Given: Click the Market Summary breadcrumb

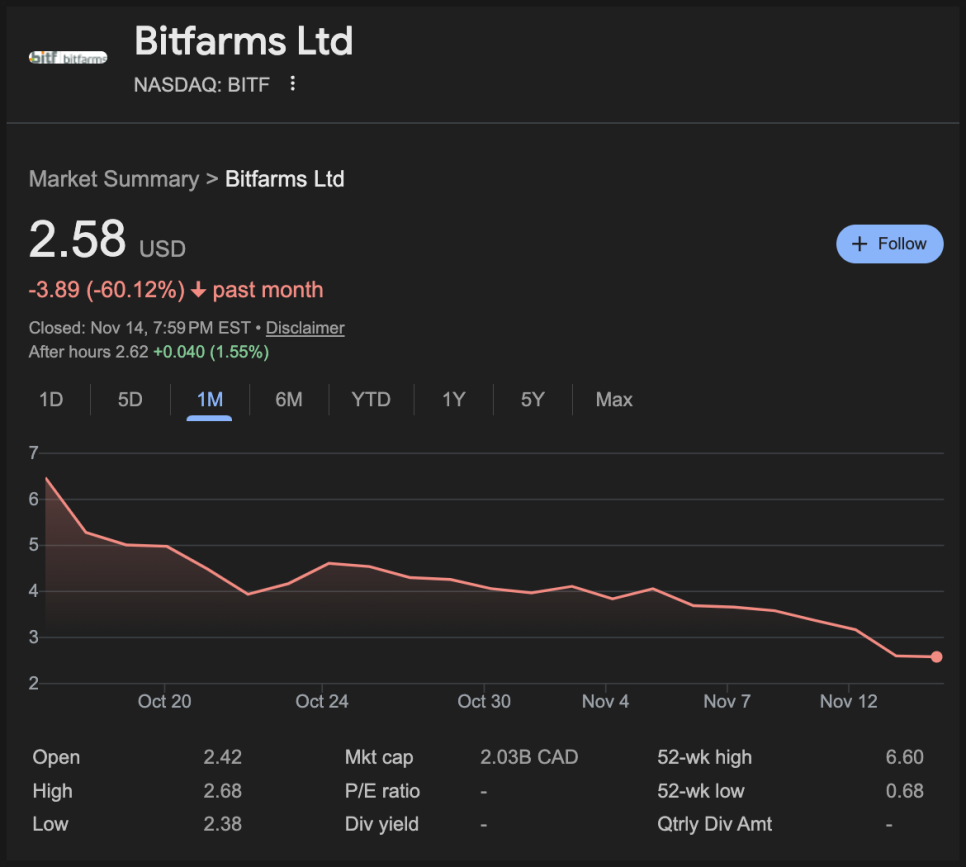Looking at the screenshot, I should point(114,180).
